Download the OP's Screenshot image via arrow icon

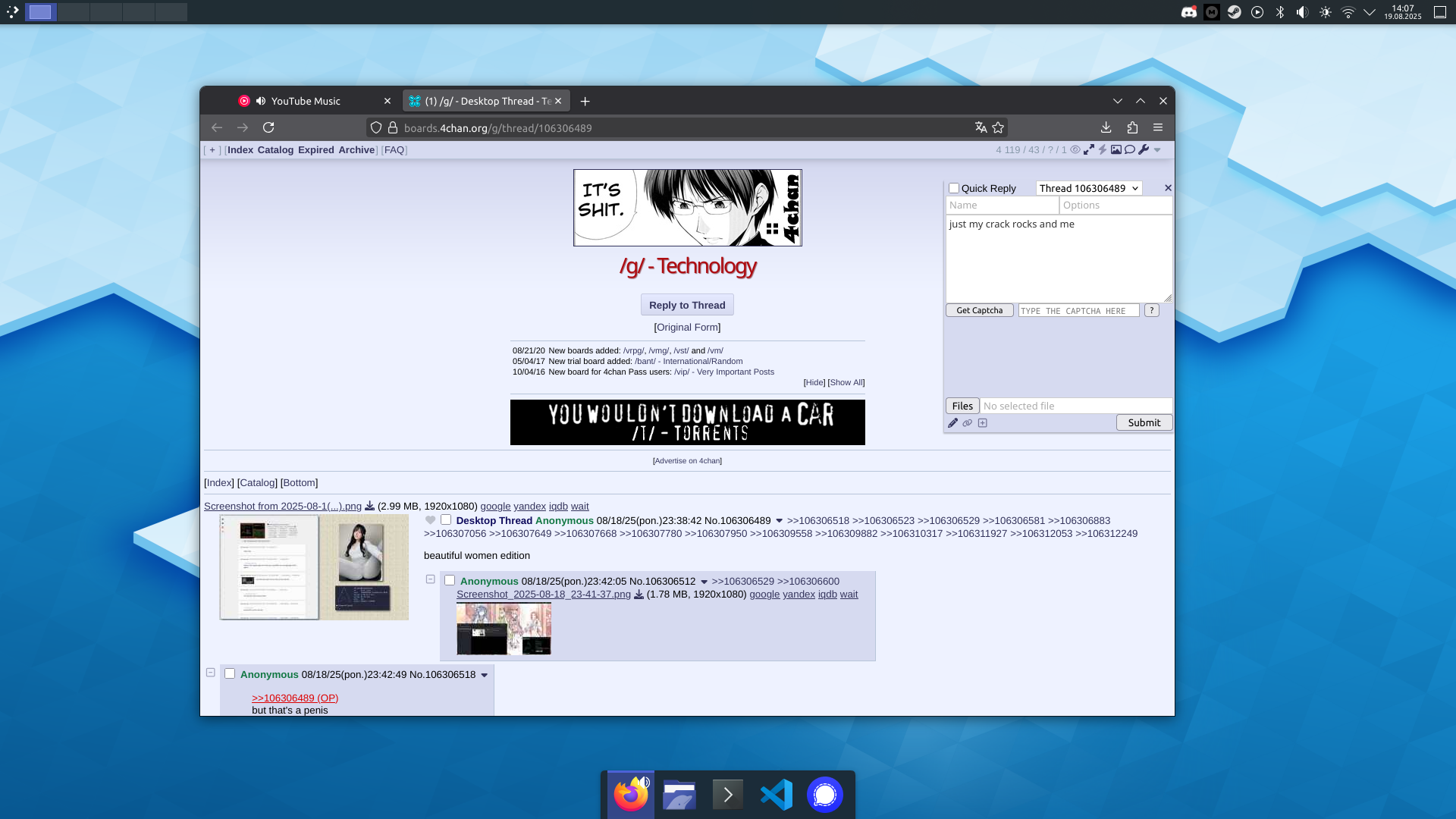370,506
